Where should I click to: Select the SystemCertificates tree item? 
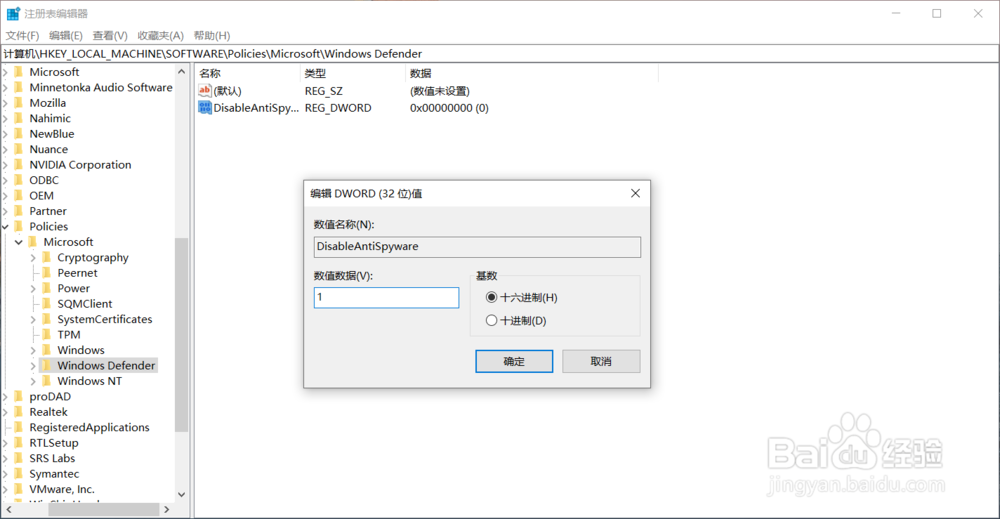point(105,319)
